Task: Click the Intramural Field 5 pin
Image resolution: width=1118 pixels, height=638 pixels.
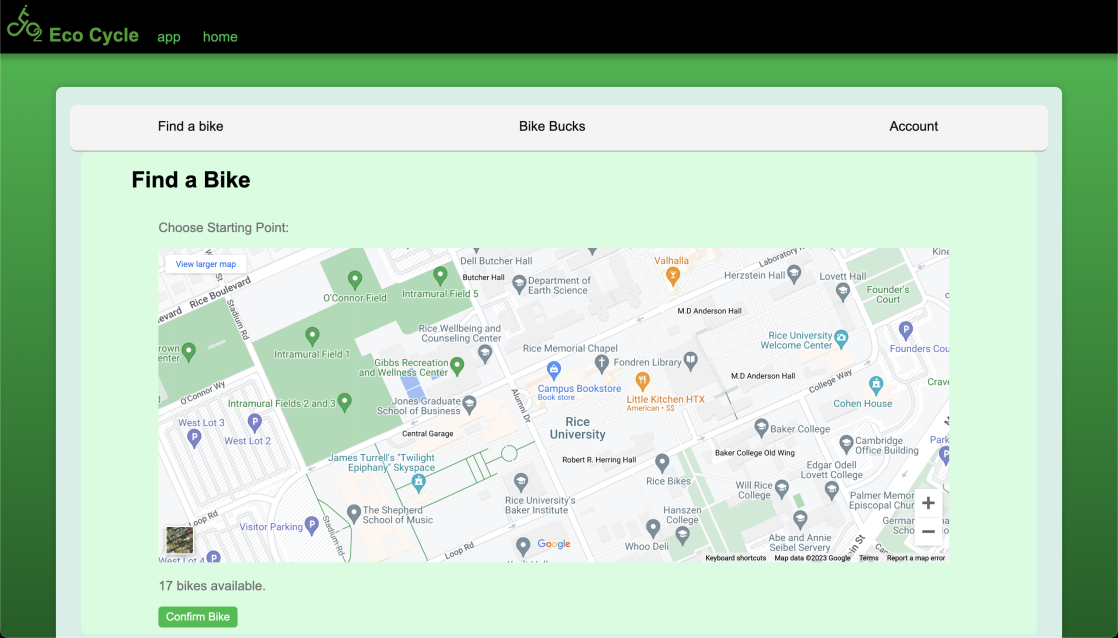Action: click(x=440, y=275)
